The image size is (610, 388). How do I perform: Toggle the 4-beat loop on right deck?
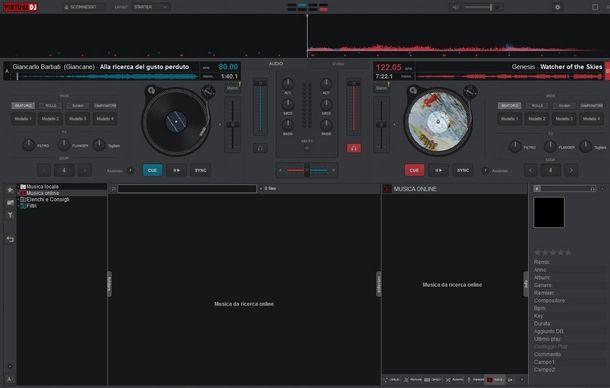click(x=550, y=170)
